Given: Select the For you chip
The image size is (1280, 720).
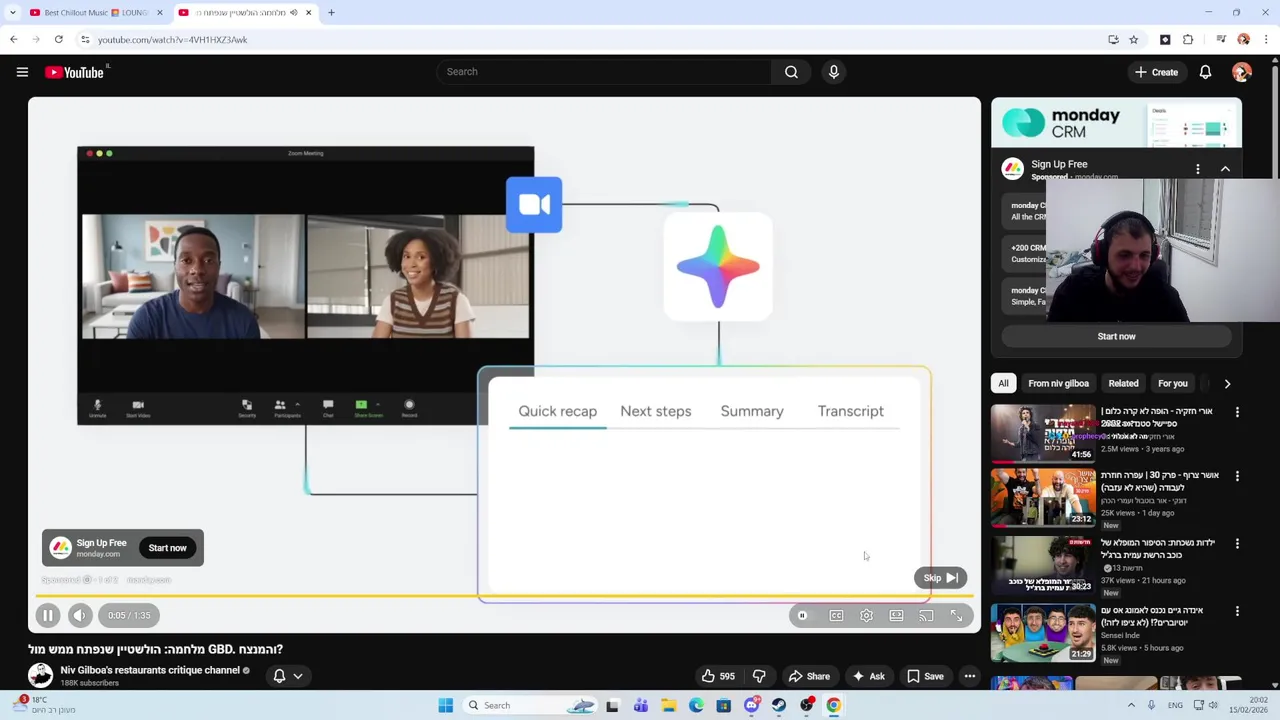Looking at the screenshot, I should [1173, 383].
